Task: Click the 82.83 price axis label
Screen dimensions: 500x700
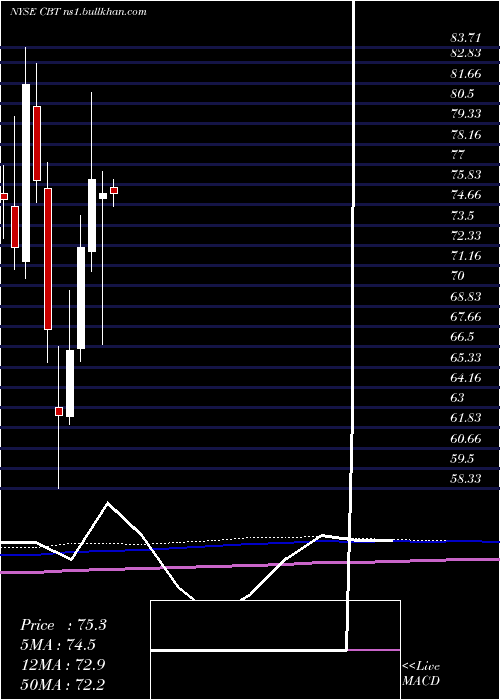Action: [466, 53]
